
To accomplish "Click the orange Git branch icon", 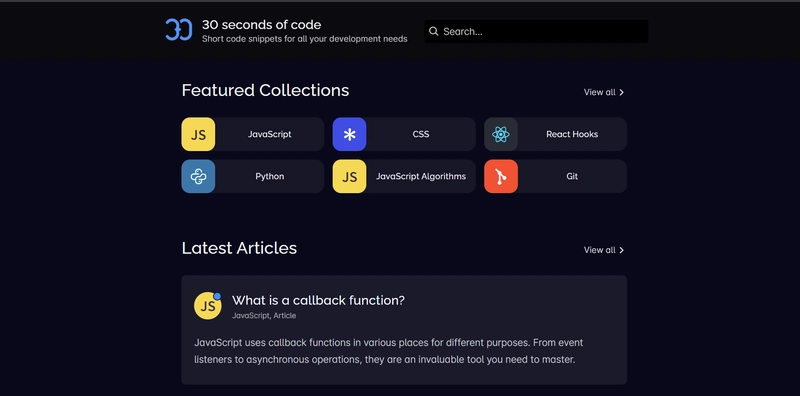I will point(501,176).
